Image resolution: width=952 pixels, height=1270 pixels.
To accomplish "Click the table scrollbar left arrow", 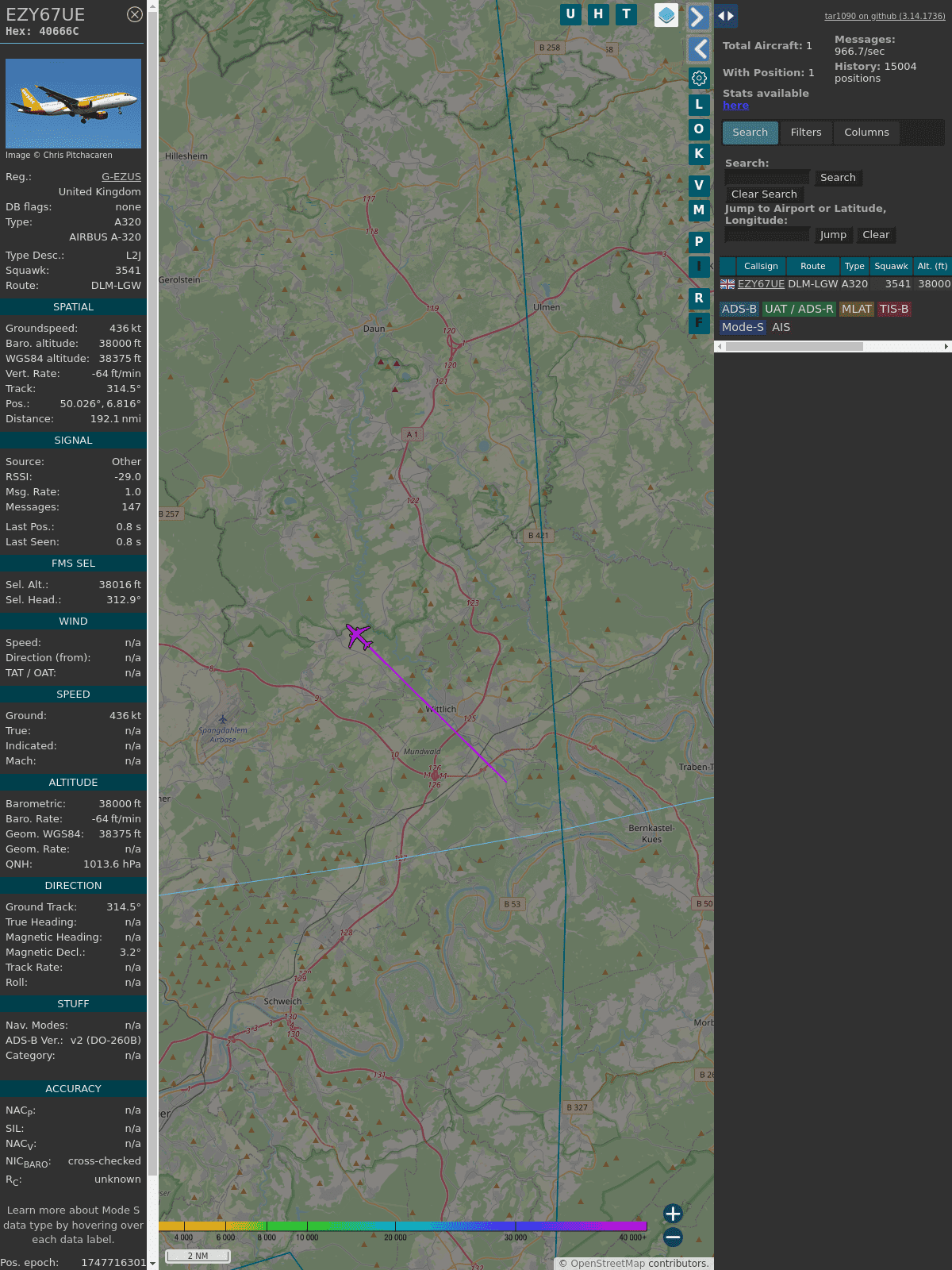I will [720, 346].
